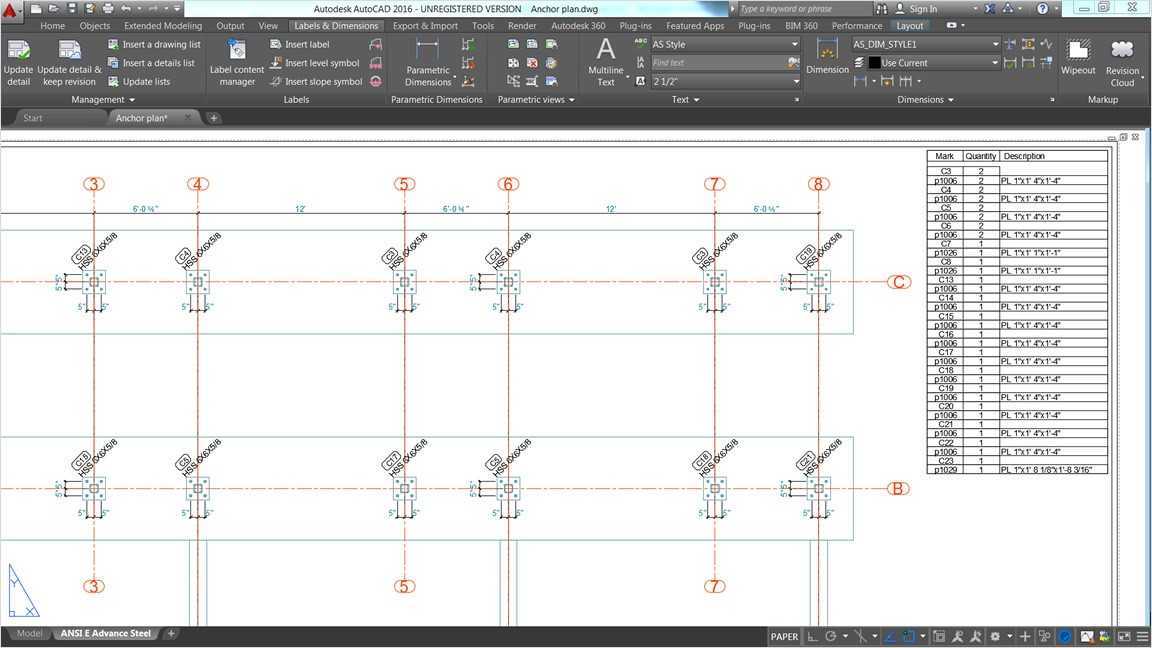Screen dimensions: 1152x648
Task: Open the Help question mark icon
Action: tap(1042, 9)
